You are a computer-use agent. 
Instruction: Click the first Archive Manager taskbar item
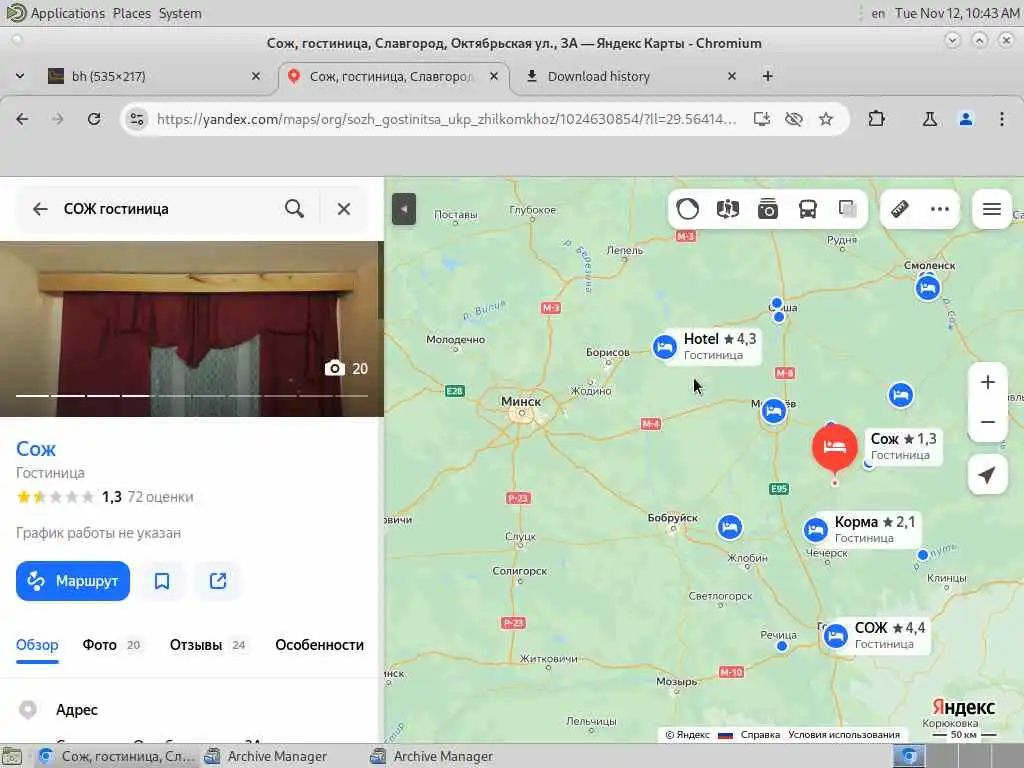pyautogui.click(x=266, y=756)
